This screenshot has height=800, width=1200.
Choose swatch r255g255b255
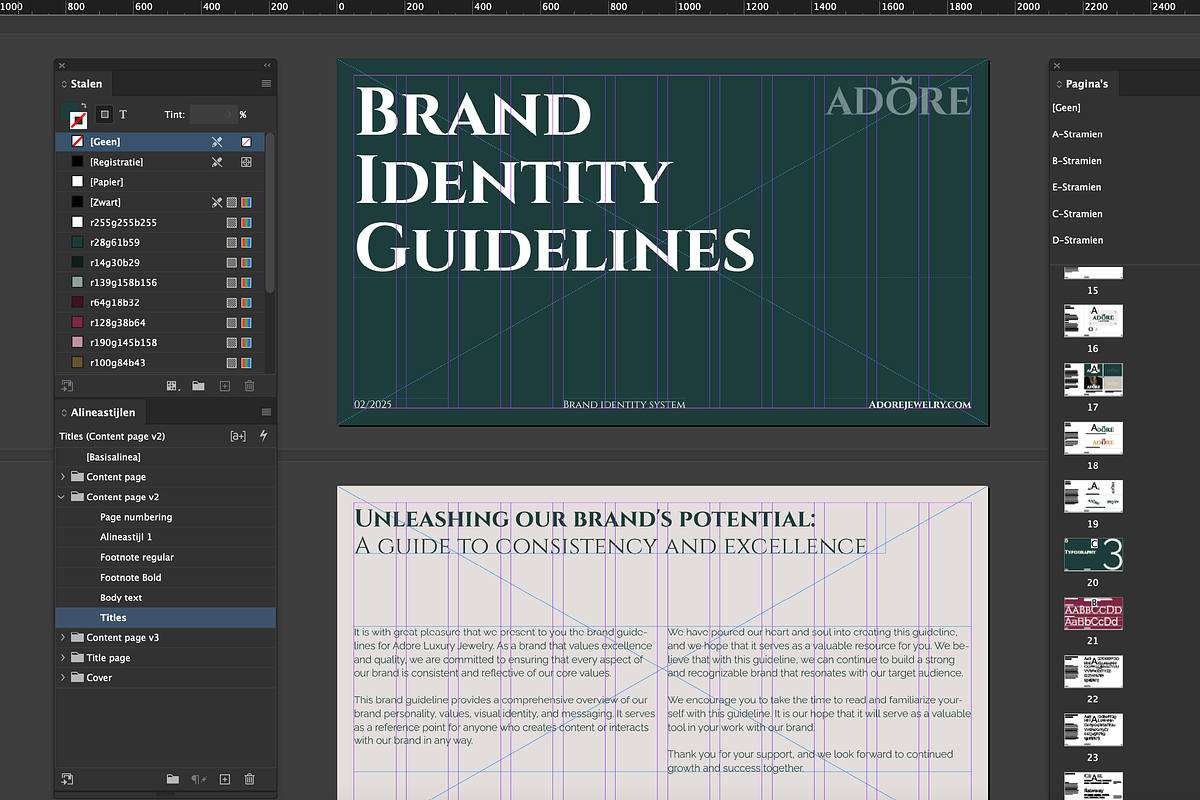coord(160,222)
